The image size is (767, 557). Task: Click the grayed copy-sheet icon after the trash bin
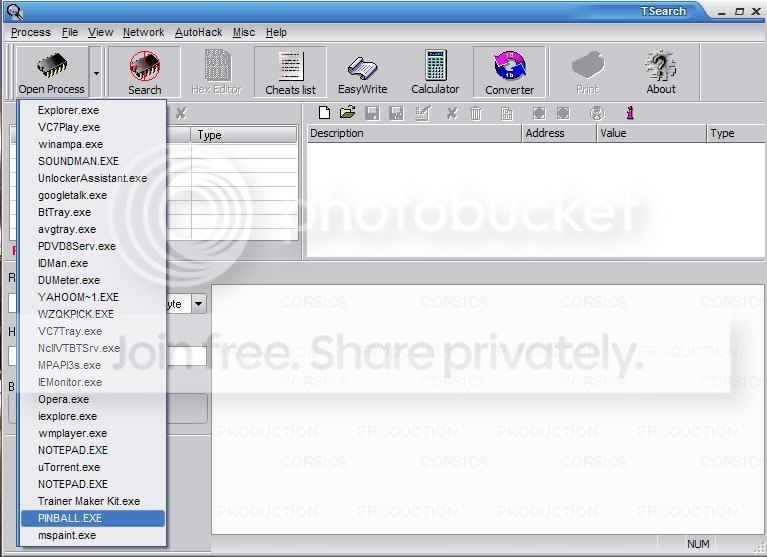507,113
